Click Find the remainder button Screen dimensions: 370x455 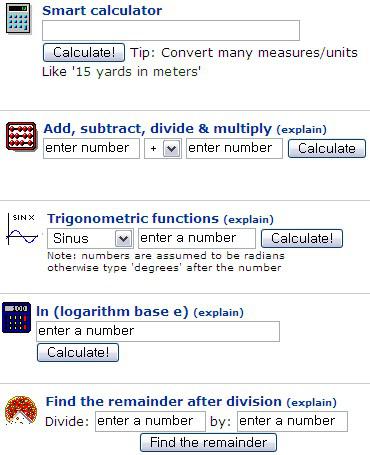208,443
